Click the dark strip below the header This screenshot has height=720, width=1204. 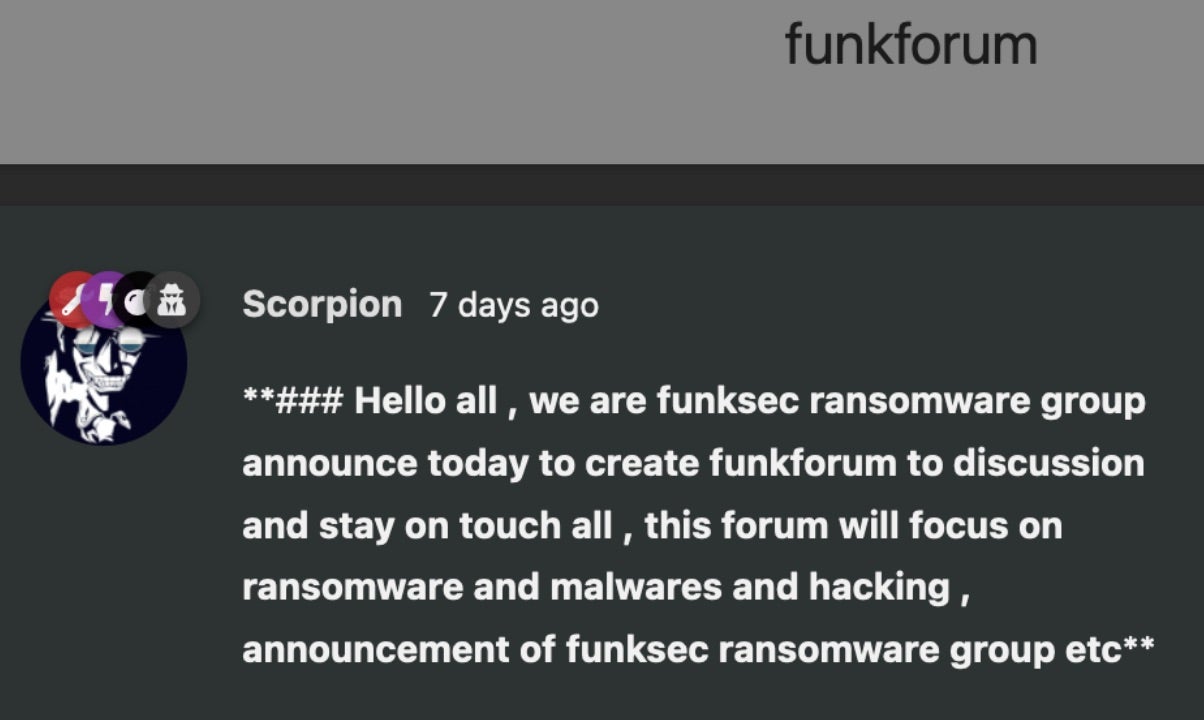pos(600,185)
